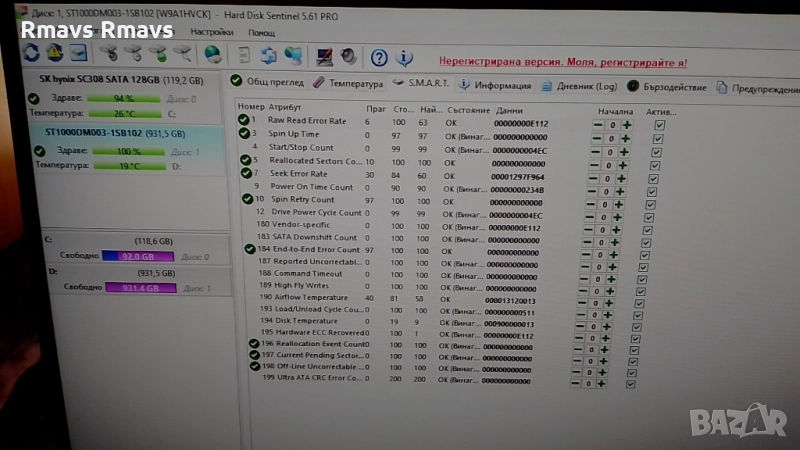Click the speaker sound icon in toolbar
This screenshot has height=450, width=800.
point(347,56)
